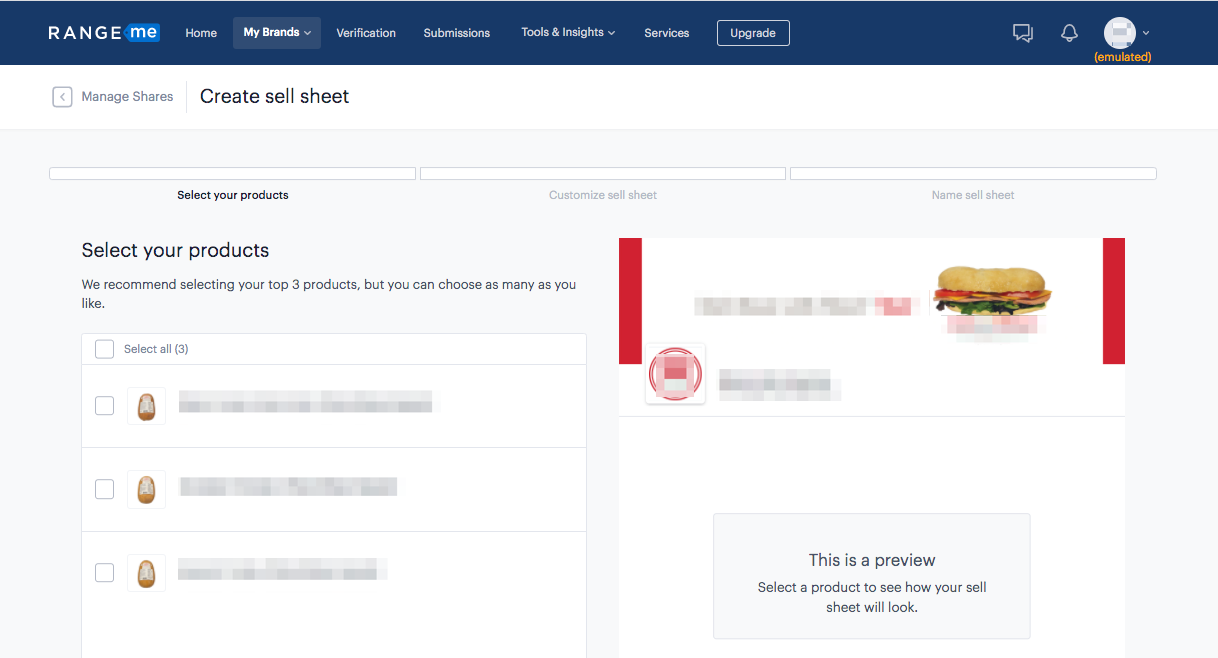Tick the second product checkbox
The width and height of the screenshot is (1218, 658).
[x=104, y=489]
